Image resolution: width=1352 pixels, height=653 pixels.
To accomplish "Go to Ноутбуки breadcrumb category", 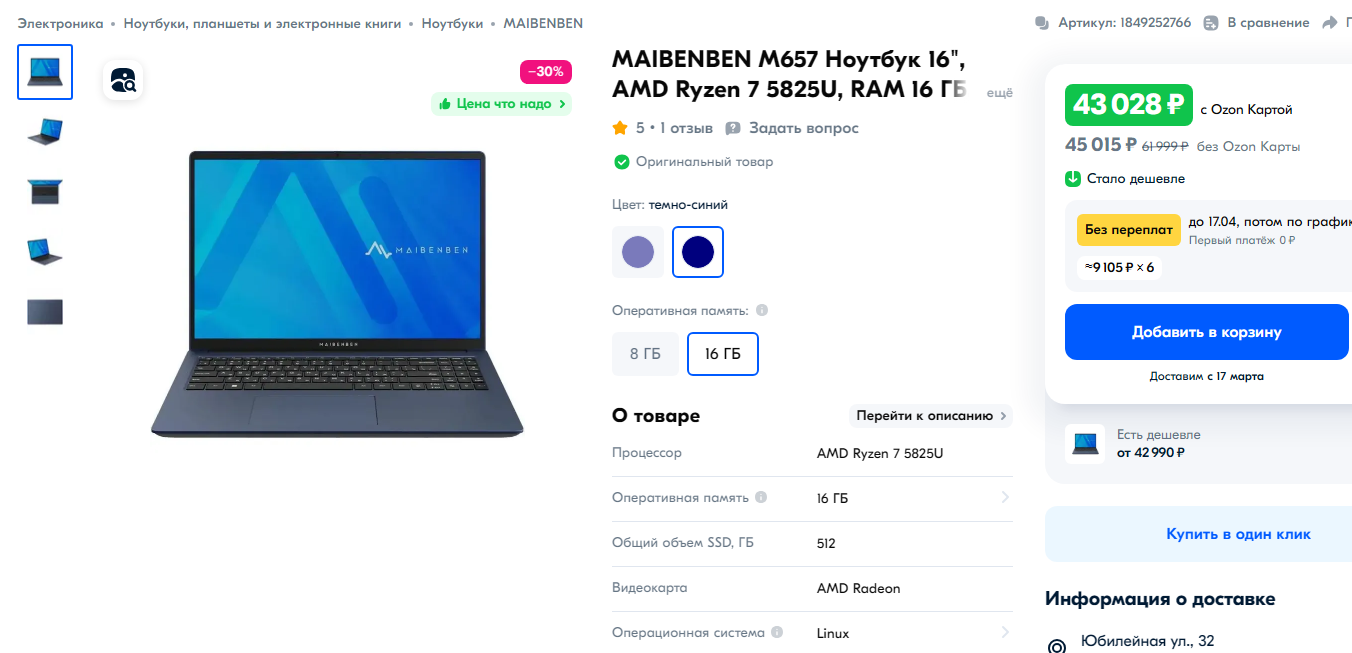I will [x=452, y=23].
